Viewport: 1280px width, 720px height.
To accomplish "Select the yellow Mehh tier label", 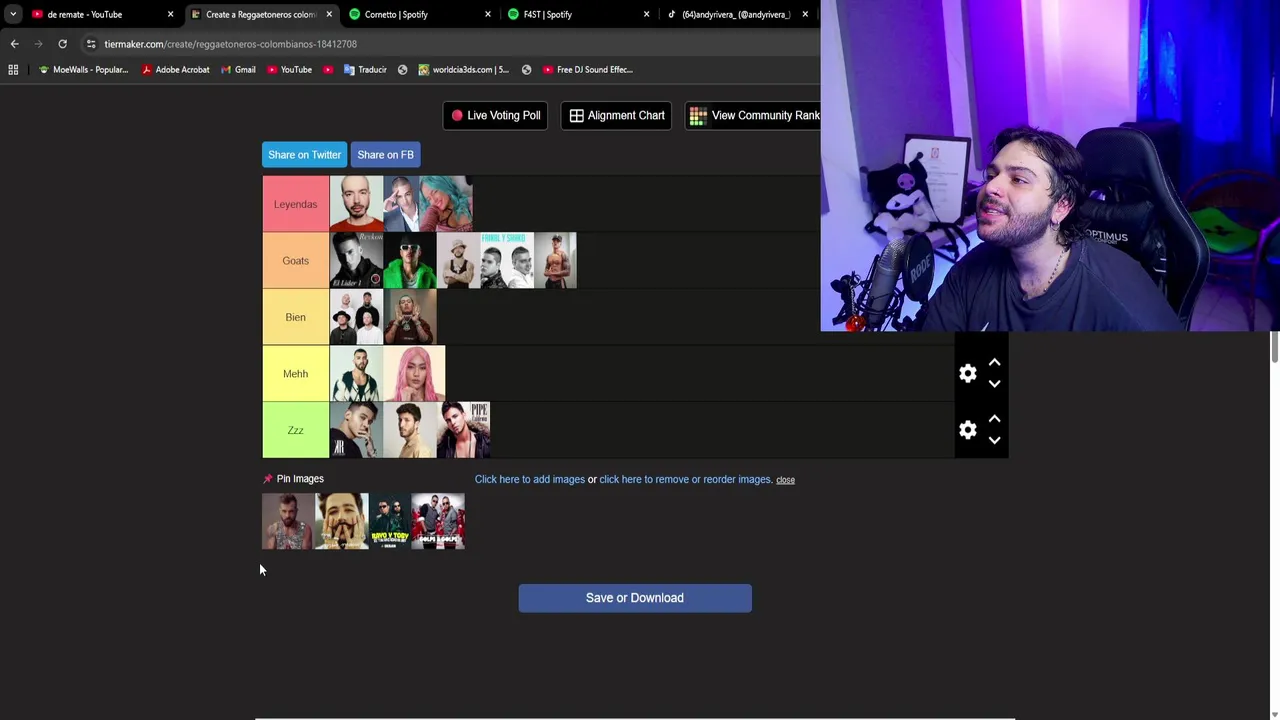I will (295, 373).
